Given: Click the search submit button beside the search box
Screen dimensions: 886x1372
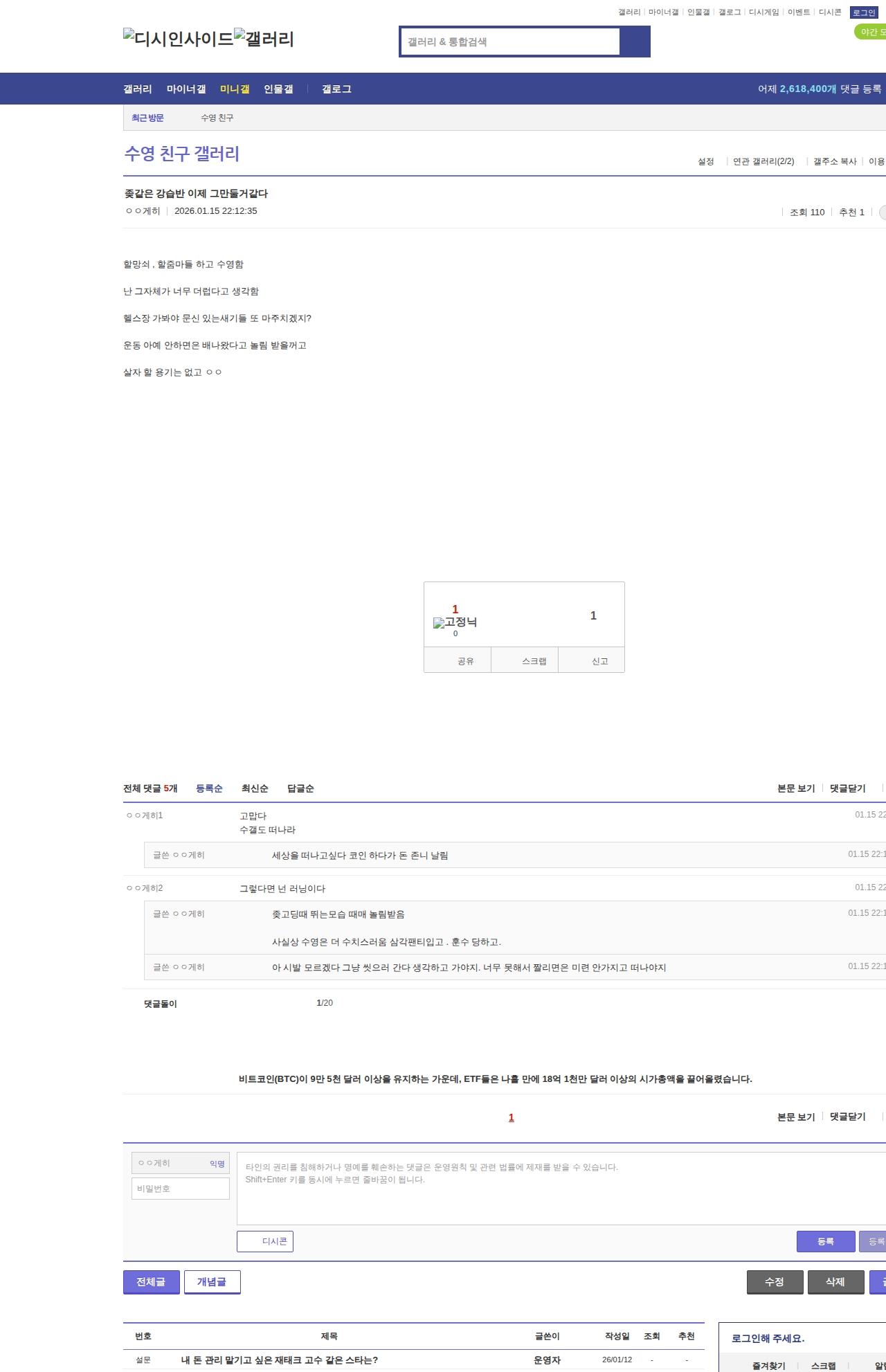Looking at the screenshot, I should pyautogui.click(x=635, y=42).
